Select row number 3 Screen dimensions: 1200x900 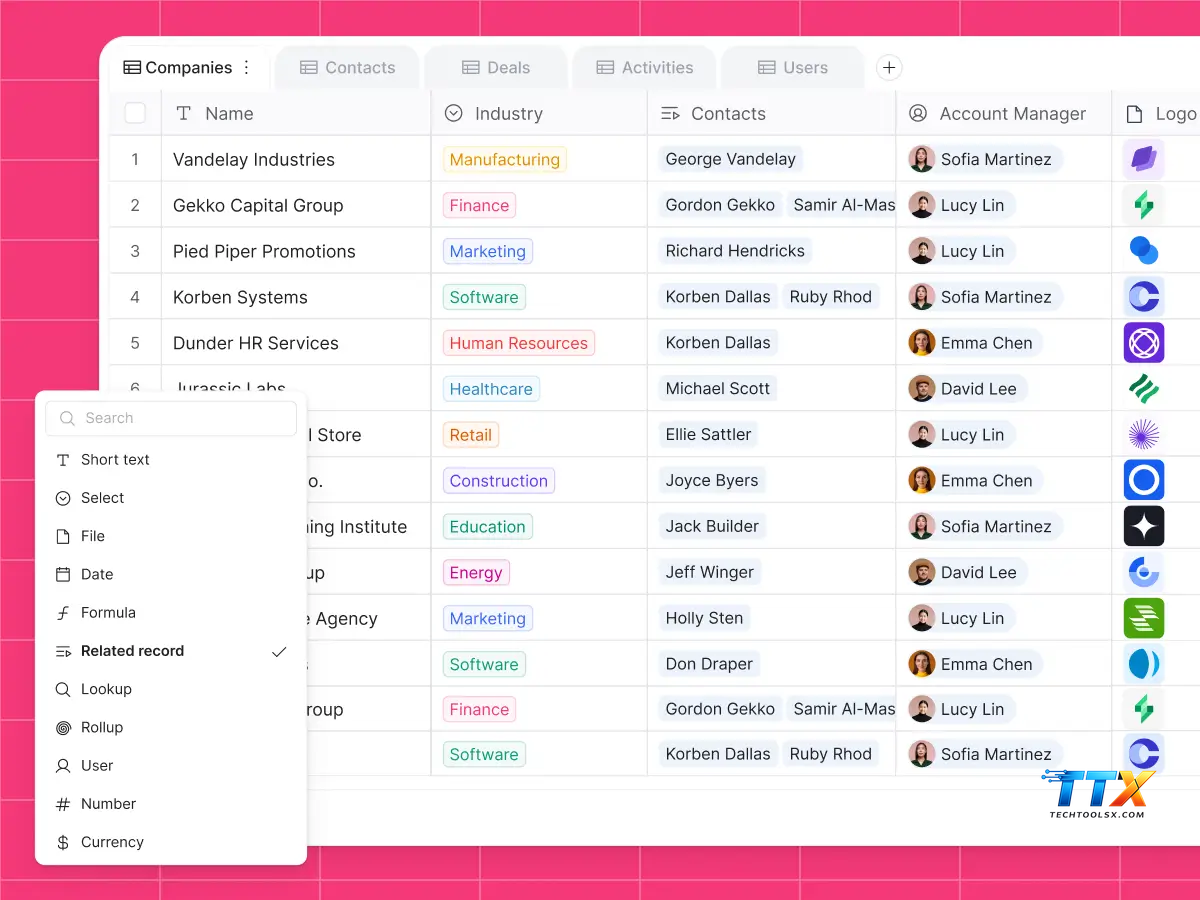coord(135,251)
